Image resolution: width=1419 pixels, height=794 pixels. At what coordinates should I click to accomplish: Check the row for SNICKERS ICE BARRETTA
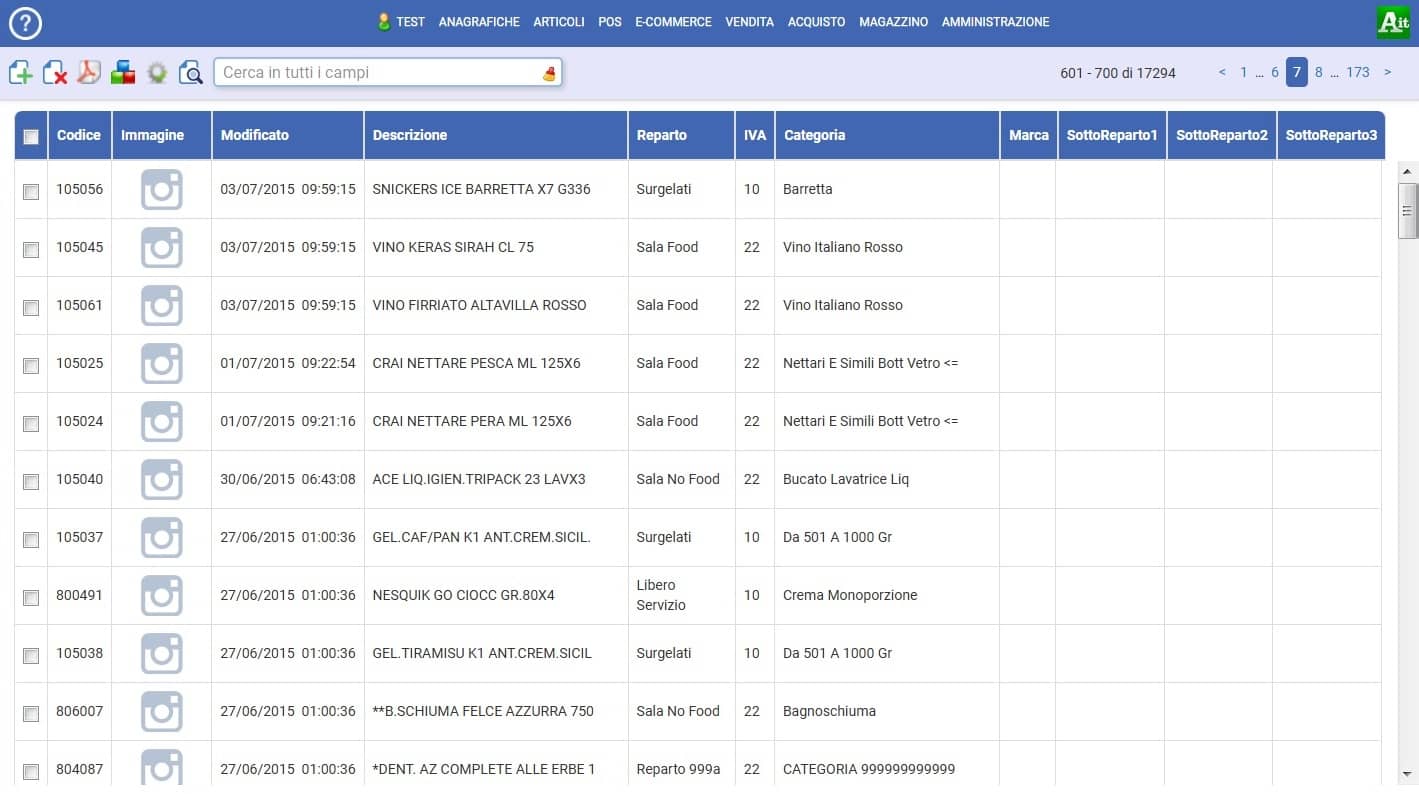pos(31,191)
